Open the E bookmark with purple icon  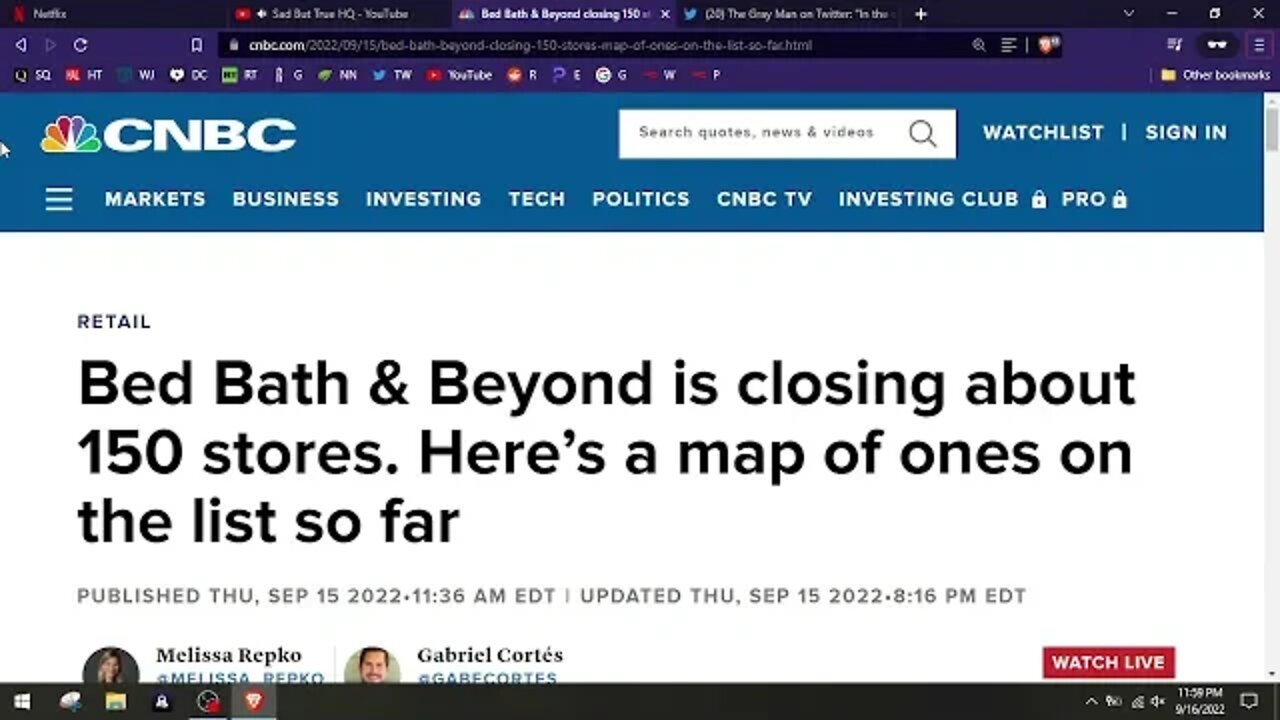coord(567,75)
